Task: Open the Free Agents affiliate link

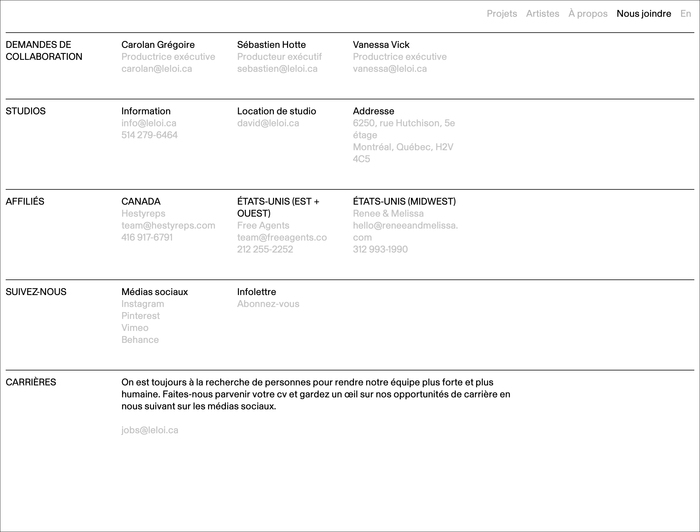Action: pyautogui.click(x=263, y=225)
